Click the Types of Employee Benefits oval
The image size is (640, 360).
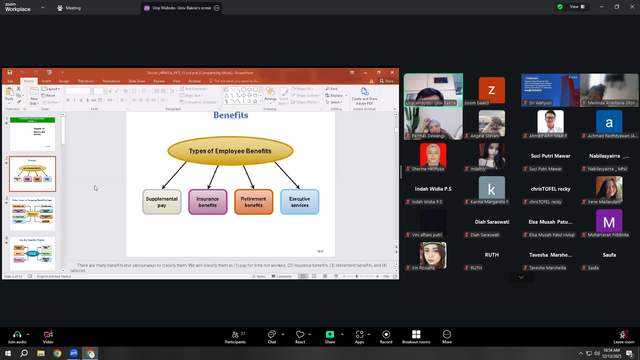[x=230, y=151]
